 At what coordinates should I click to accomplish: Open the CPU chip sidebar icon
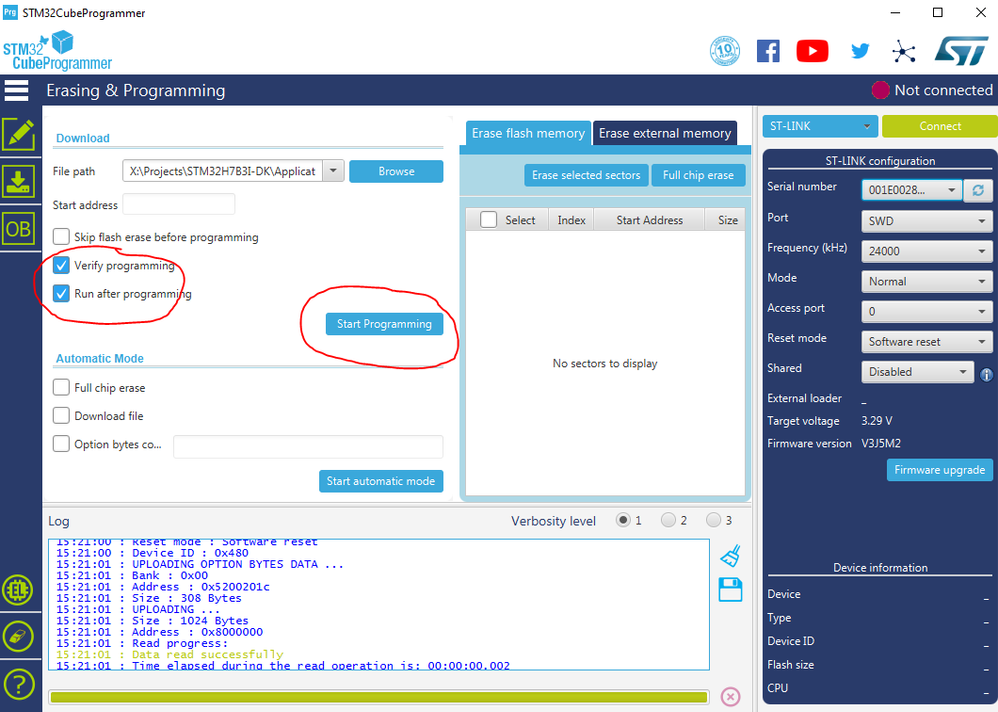18,590
